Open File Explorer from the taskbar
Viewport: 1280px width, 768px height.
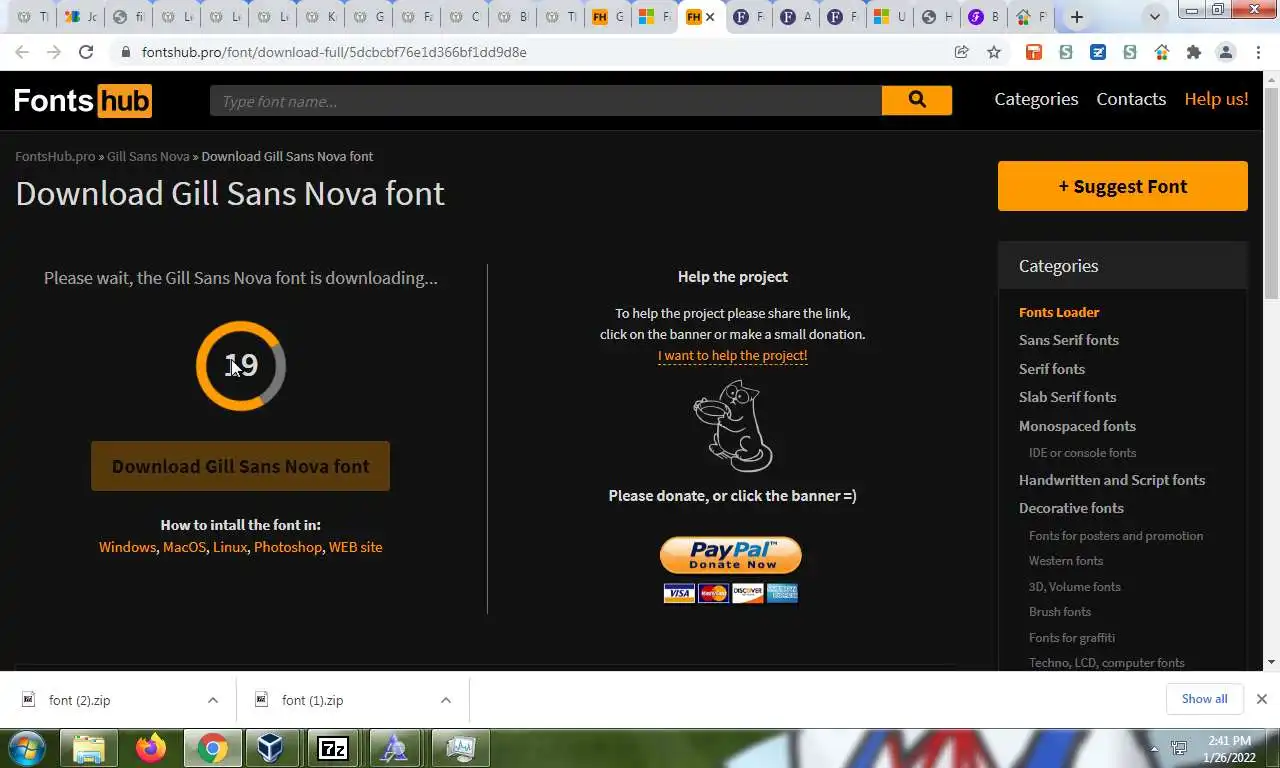coord(89,748)
